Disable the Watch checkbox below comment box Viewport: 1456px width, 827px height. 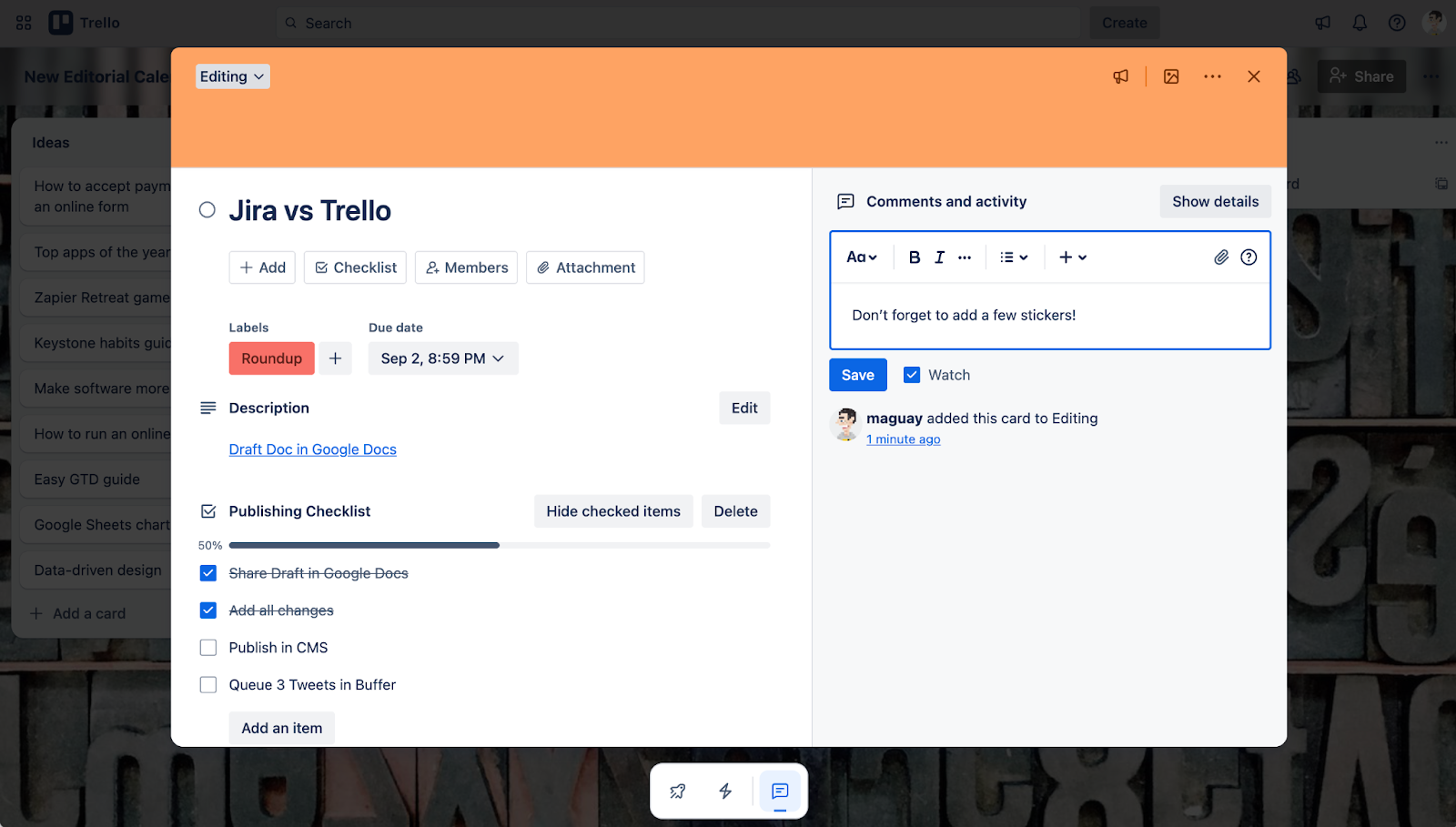tap(911, 374)
